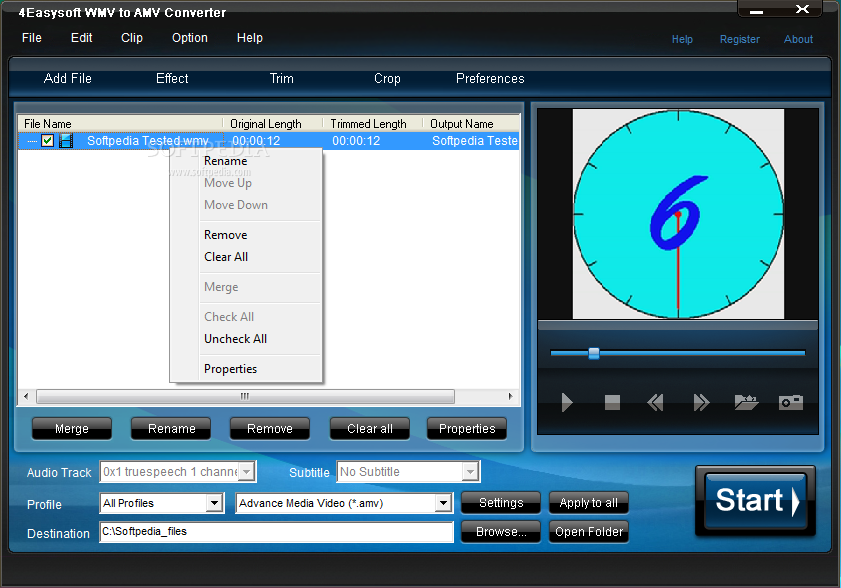Viewport: 841px width, 588px height.
Task: Click the Trimmed Length column header
Action: pyautogui.click(x=373, y=124)
